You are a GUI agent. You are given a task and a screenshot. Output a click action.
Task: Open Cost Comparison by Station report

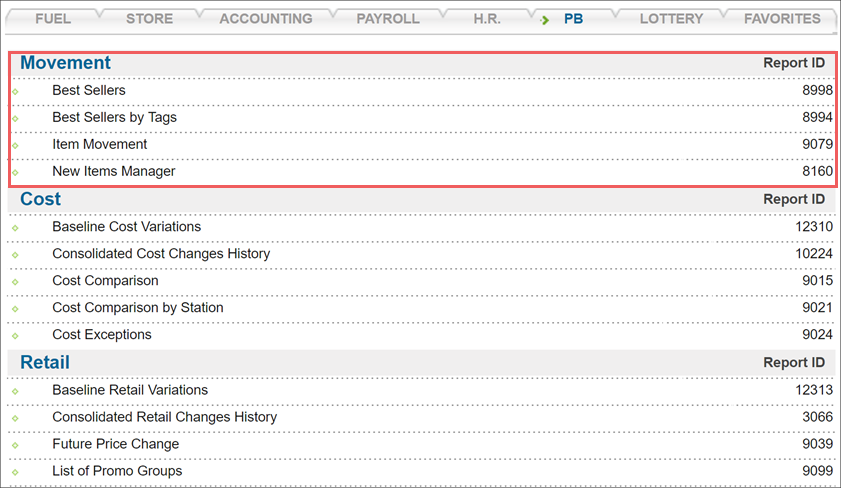tap(138, 308)
